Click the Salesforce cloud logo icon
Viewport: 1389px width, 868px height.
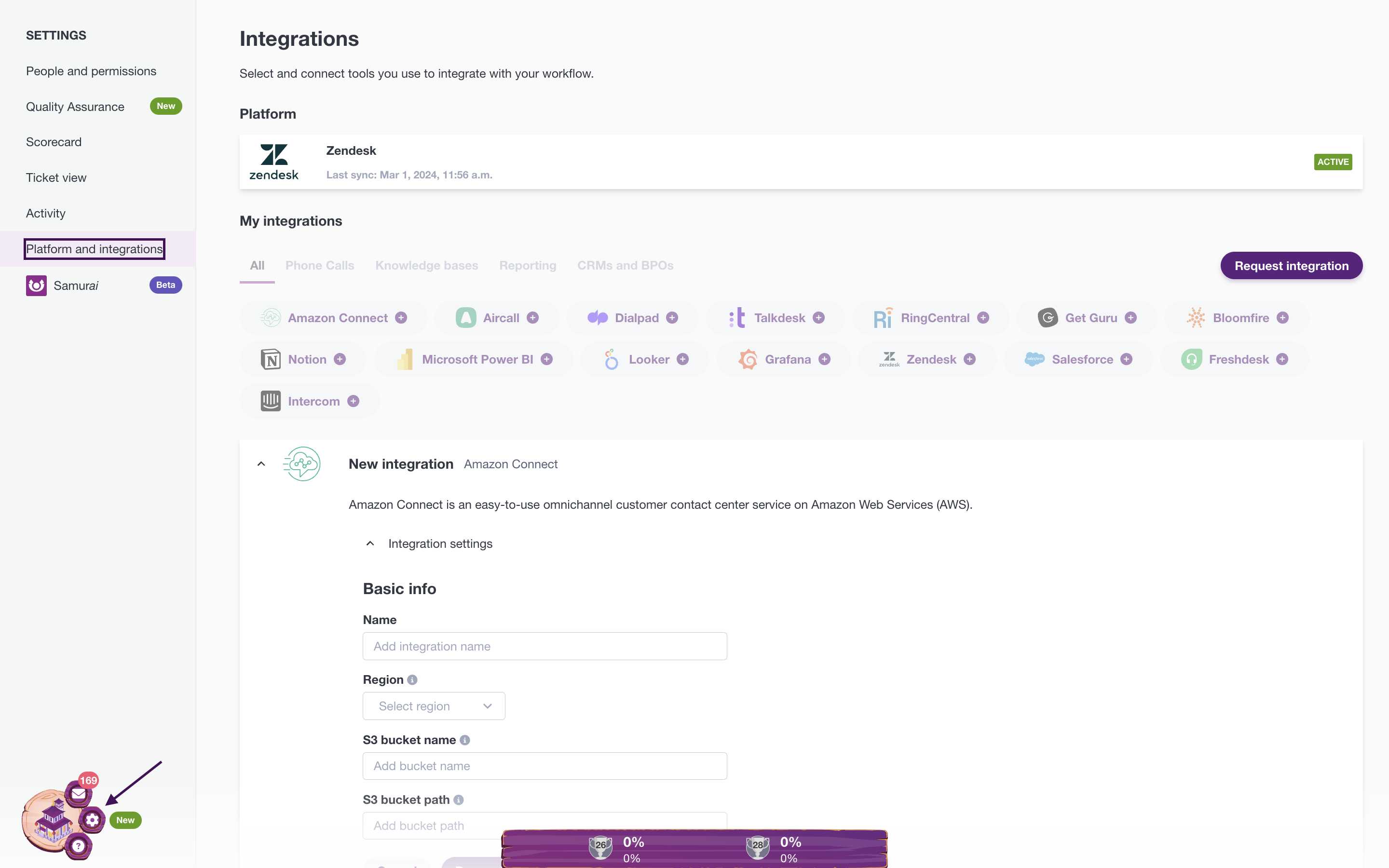pos(1035,359)
